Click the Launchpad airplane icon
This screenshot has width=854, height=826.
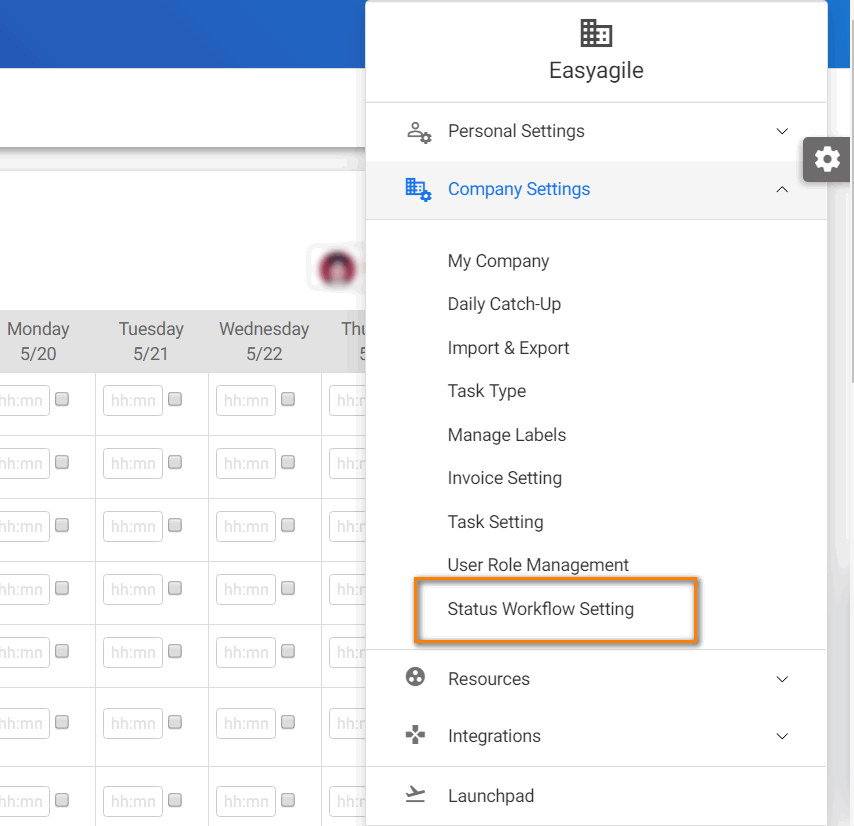click(x=415, y=794)
